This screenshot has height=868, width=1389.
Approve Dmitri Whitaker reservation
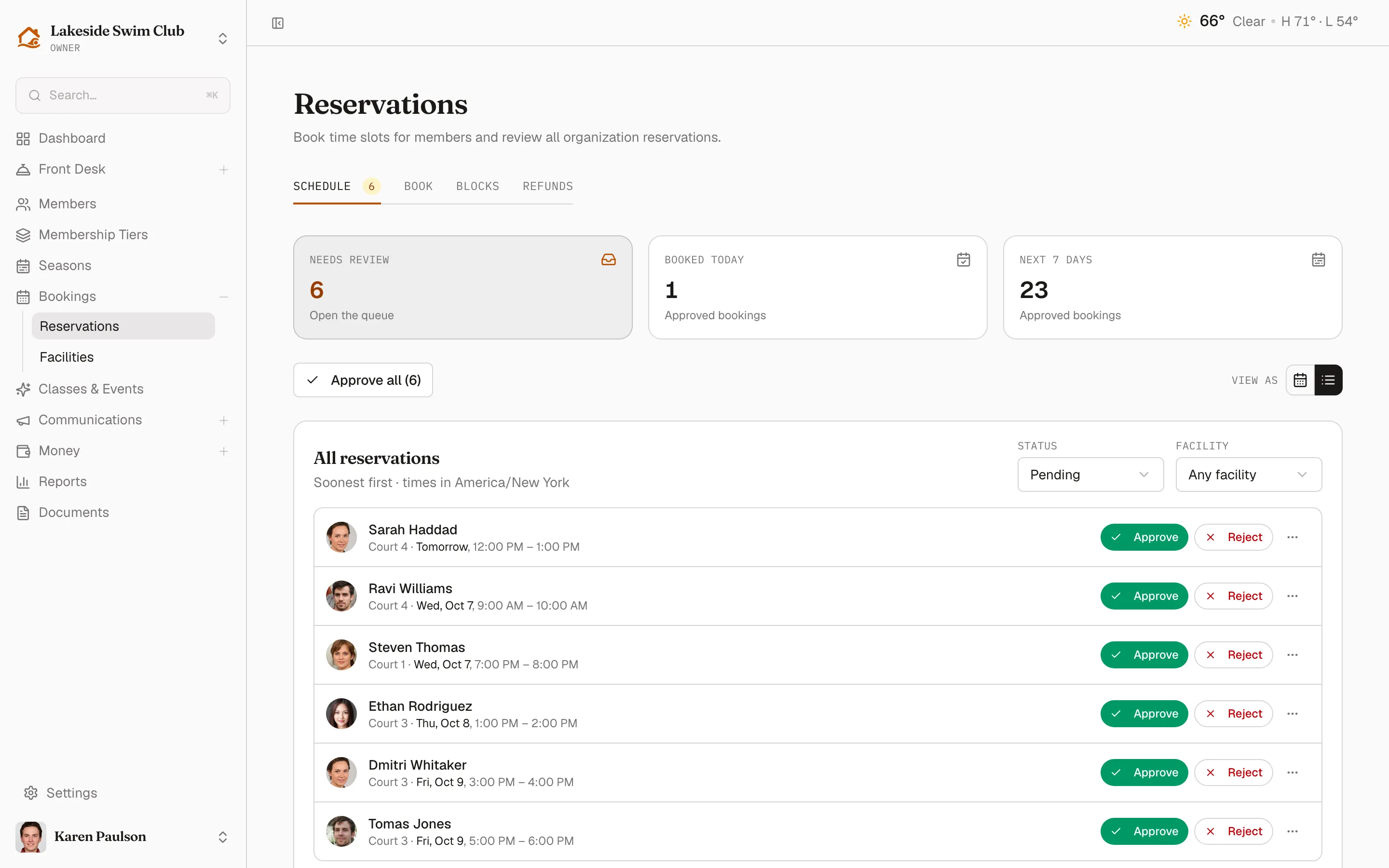click(1144, 773)
